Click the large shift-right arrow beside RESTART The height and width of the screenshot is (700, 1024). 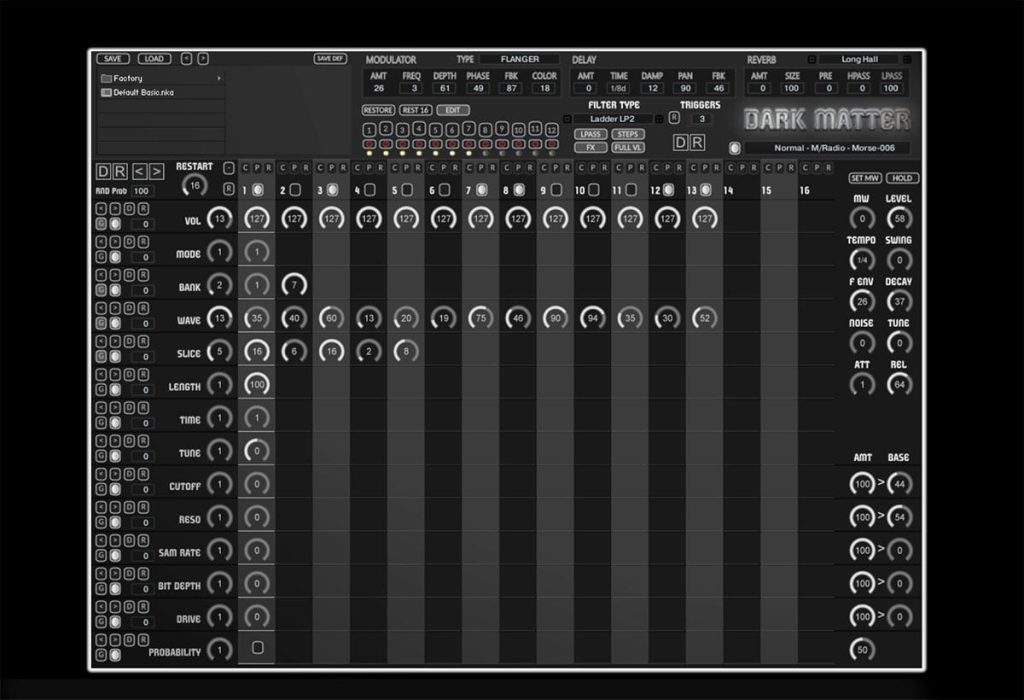[x=156, y=172]
